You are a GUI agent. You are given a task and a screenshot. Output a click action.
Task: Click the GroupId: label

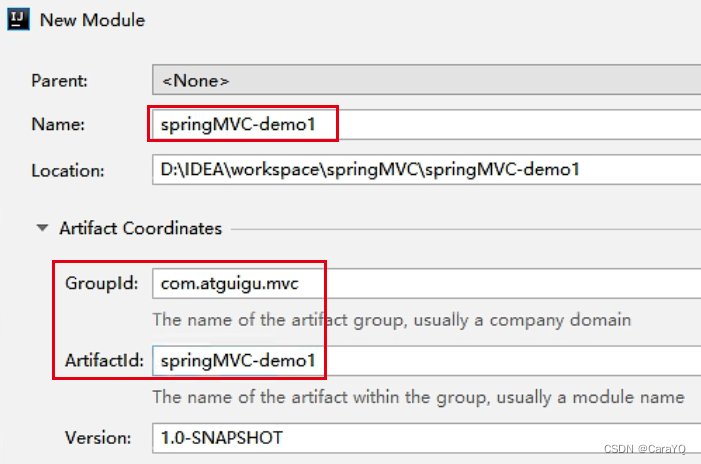101,283
